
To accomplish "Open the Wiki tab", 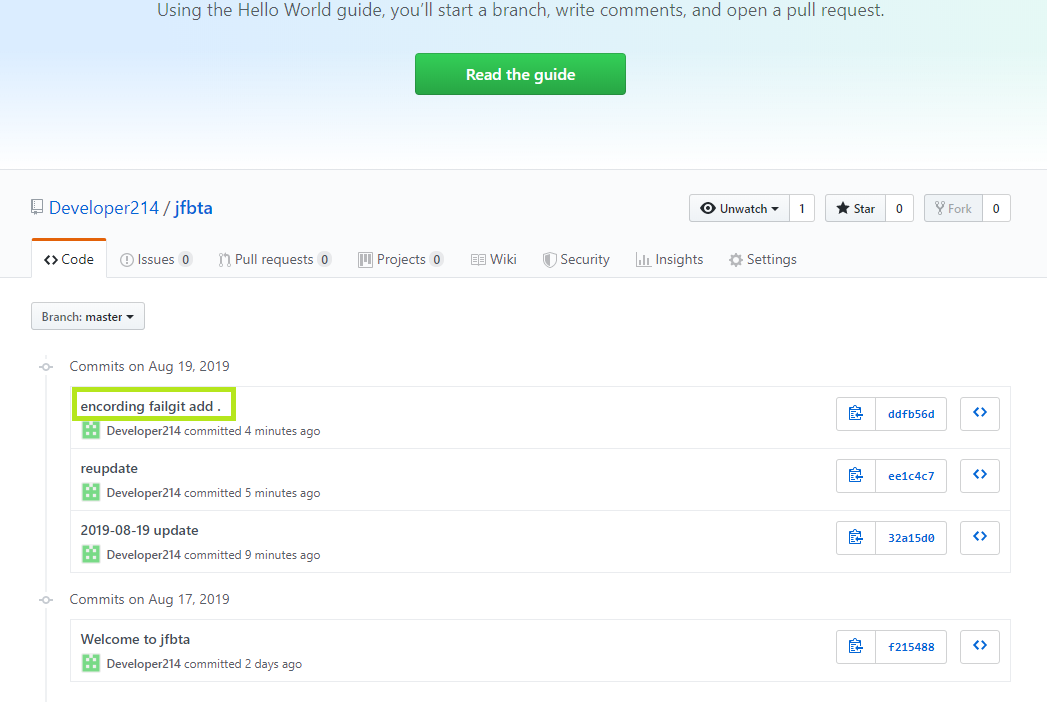I will (493, 259).
